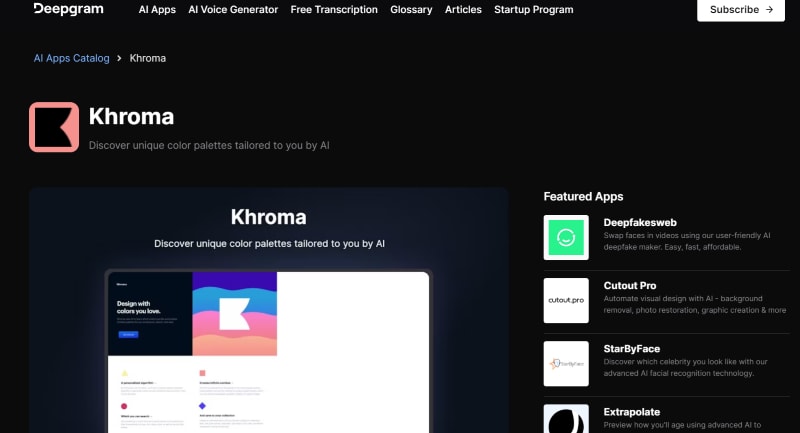800x433 pixels.
Task: Click the Deepfakesweb description text
Action: (x=687, y=241)
